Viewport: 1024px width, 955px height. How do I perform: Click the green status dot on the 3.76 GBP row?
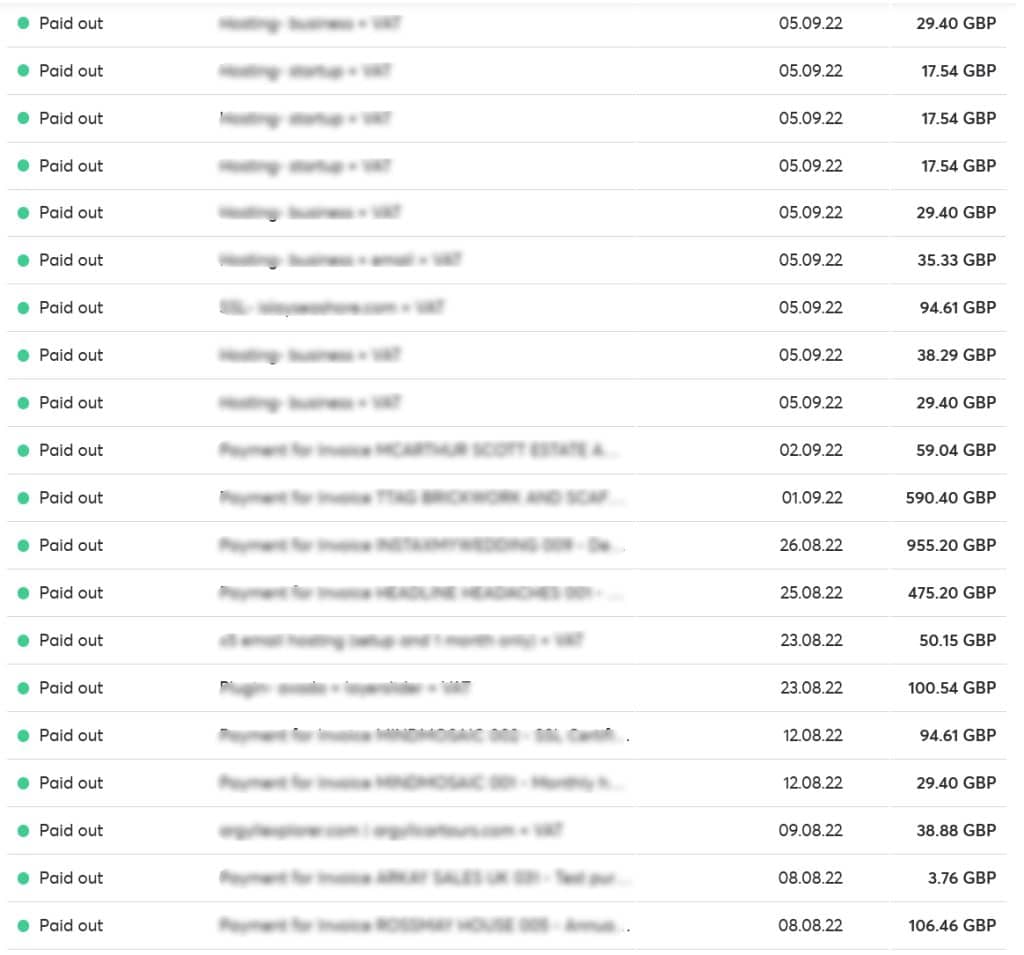[24, 879]
